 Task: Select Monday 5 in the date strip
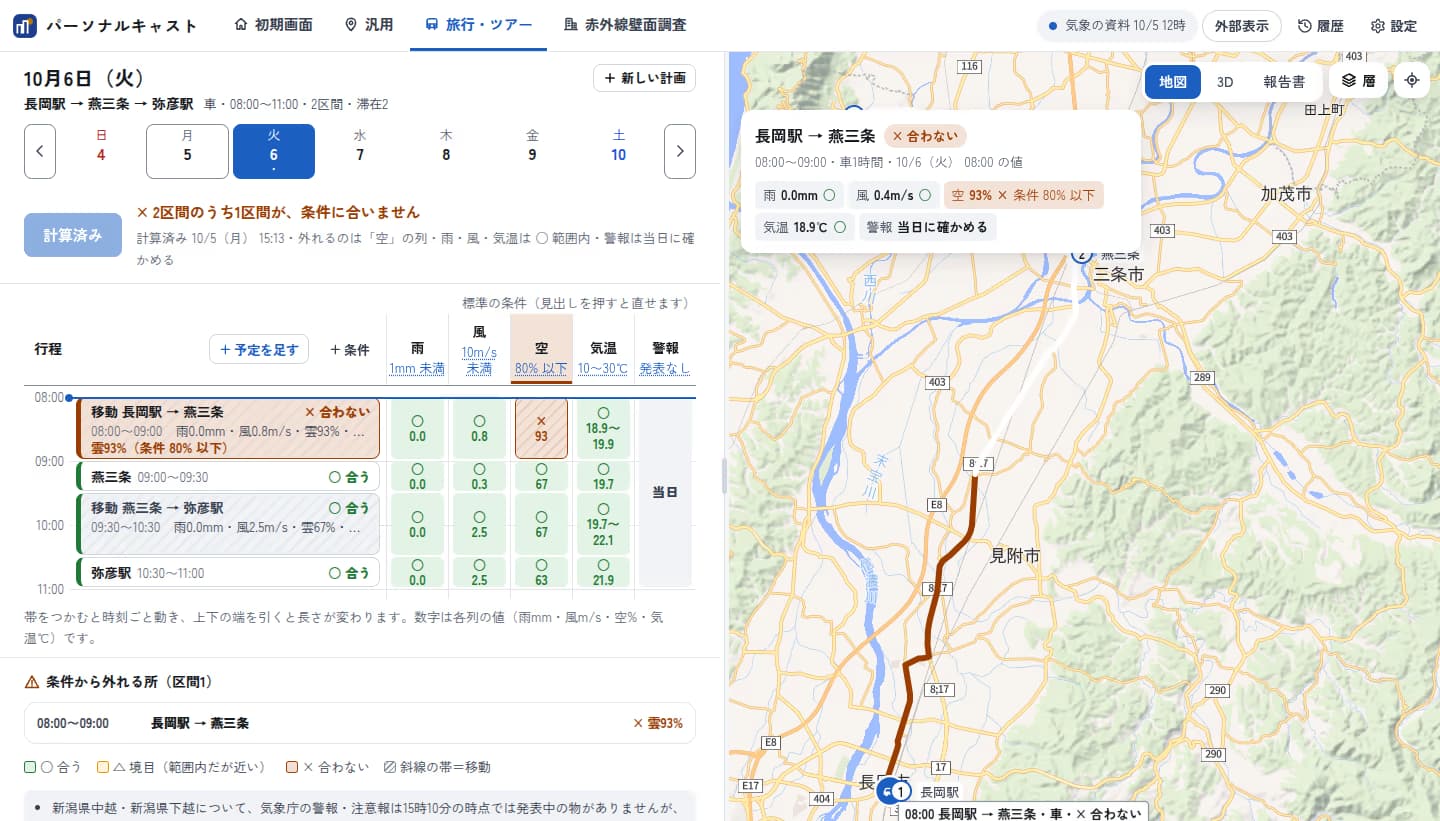pyautogui.click(x=187, y=151)
